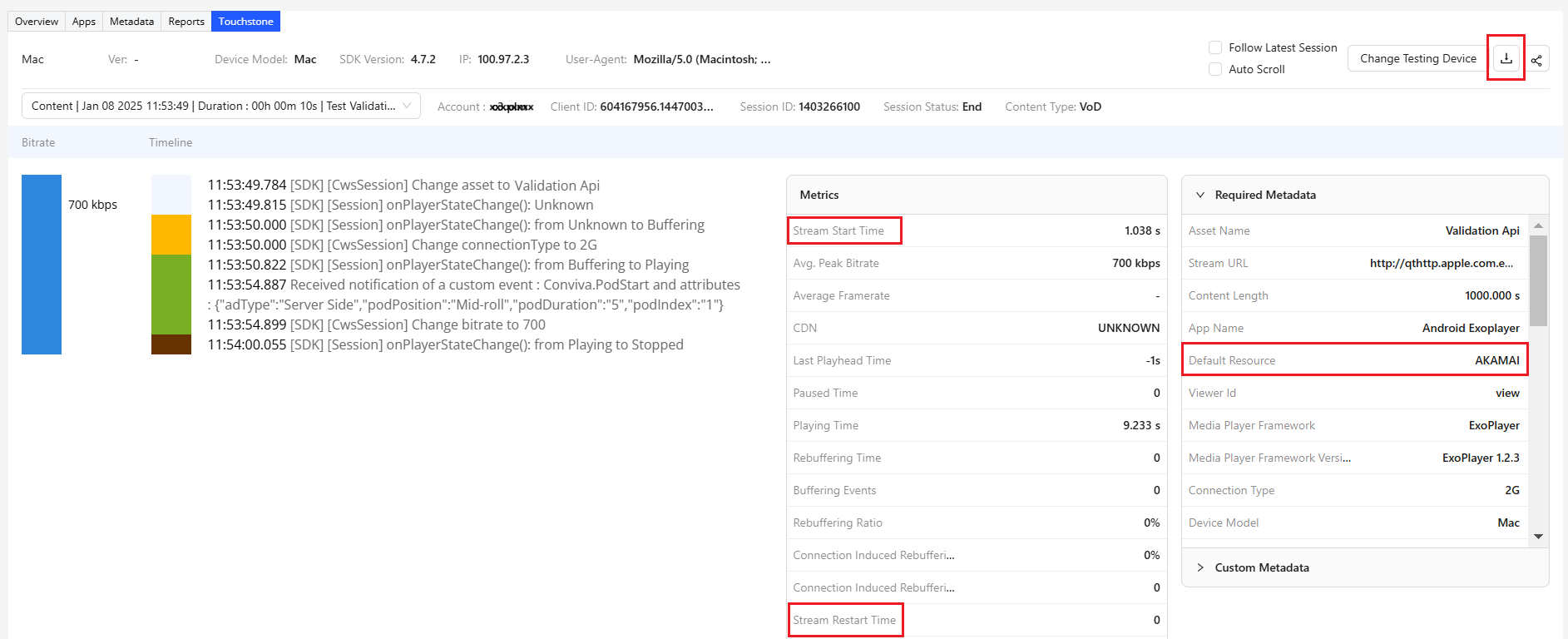Select the Touchstone tab

[x=245, y=22]
